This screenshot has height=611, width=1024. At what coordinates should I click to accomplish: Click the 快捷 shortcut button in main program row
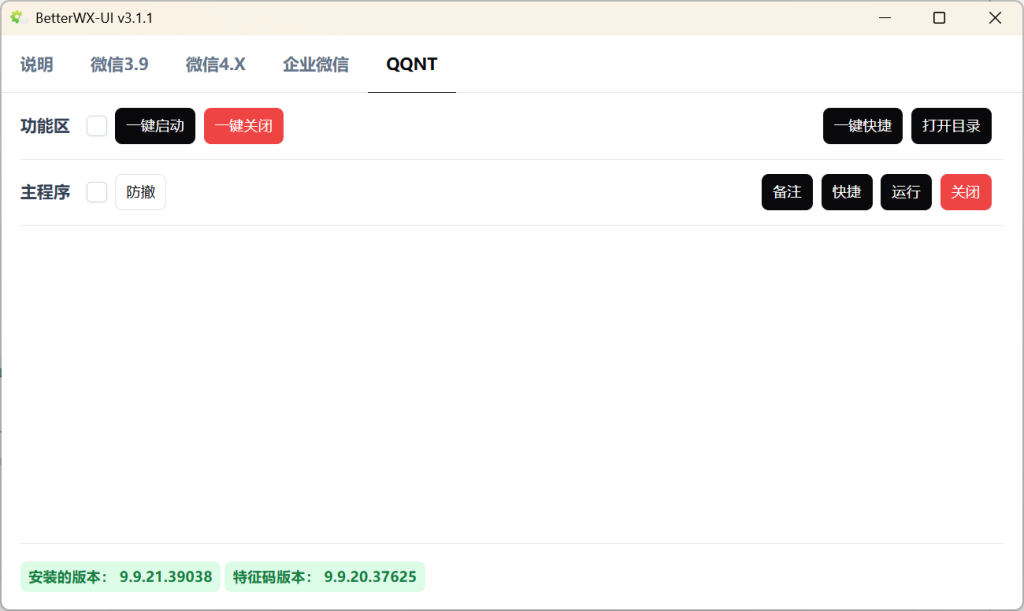847,192
